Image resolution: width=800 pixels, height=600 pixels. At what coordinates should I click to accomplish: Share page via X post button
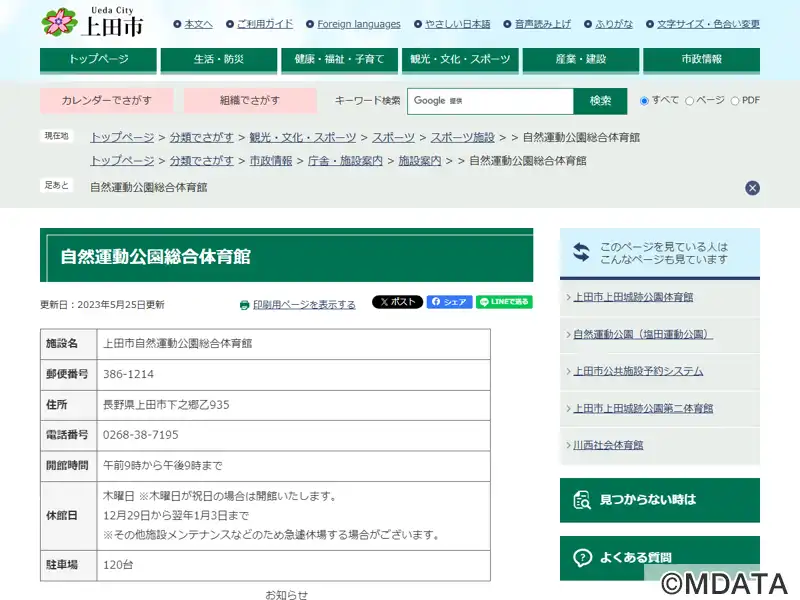[397, 302]
